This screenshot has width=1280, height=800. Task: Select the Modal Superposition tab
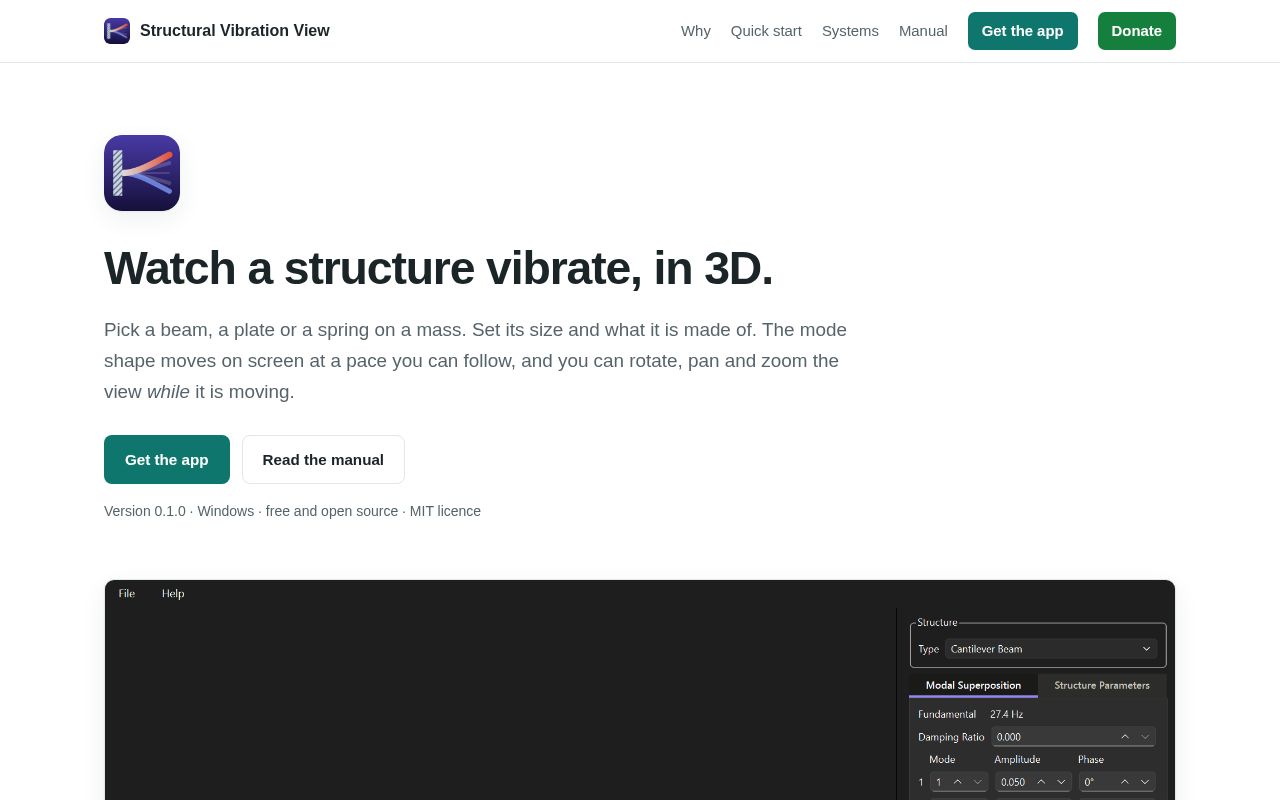tap(973, 685)
